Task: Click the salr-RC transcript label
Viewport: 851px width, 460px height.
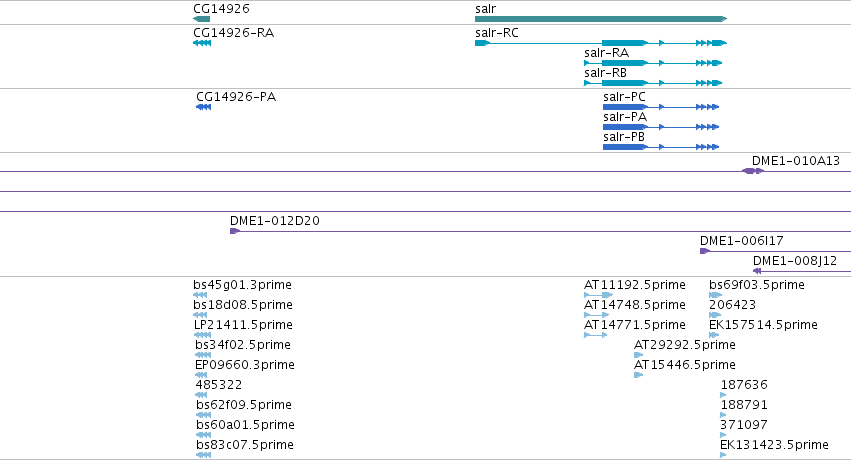Action: click(497, 33)
